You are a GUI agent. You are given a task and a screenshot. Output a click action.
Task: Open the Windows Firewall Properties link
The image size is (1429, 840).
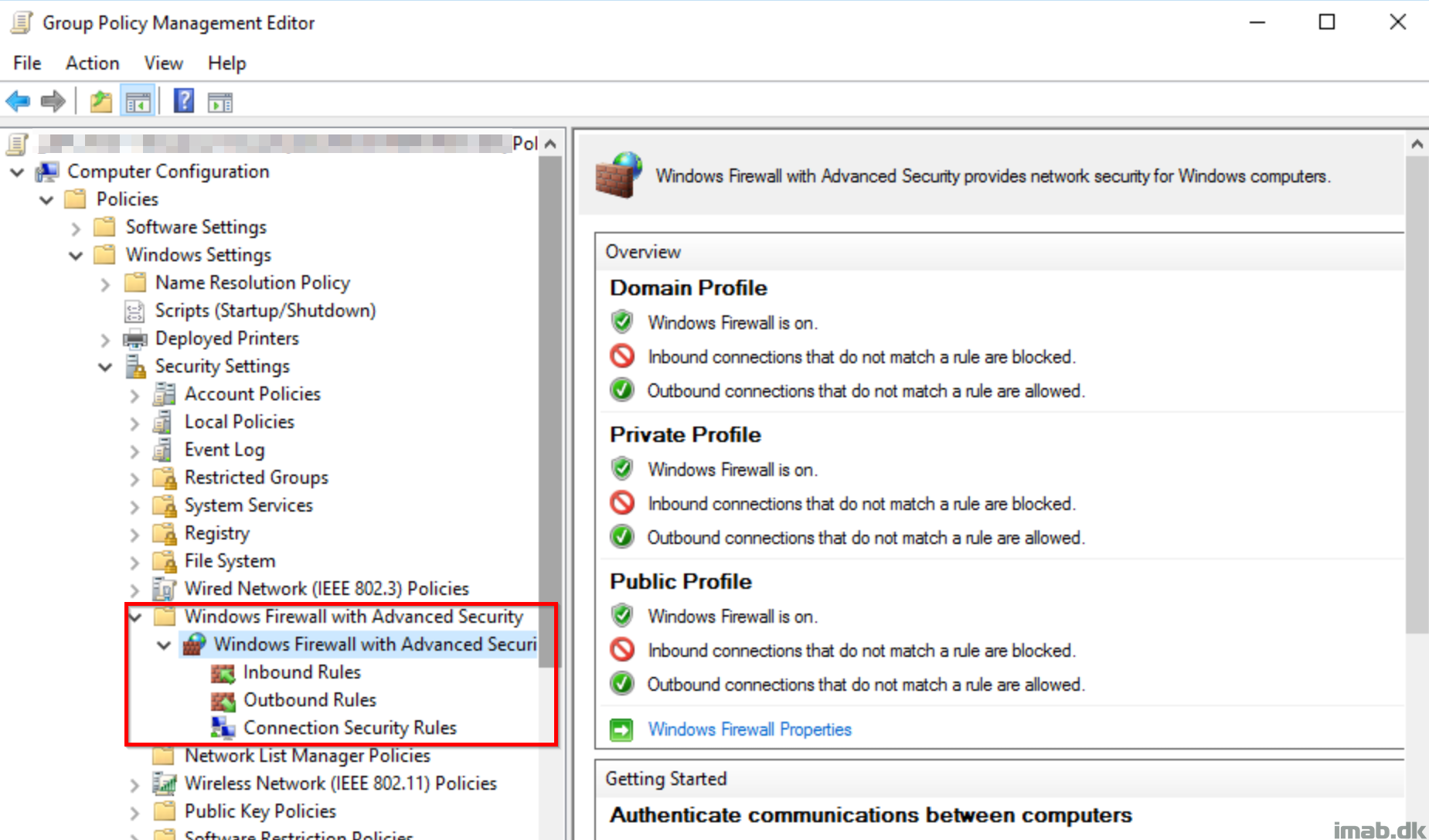pyautogui.click(x=750, y=729)
